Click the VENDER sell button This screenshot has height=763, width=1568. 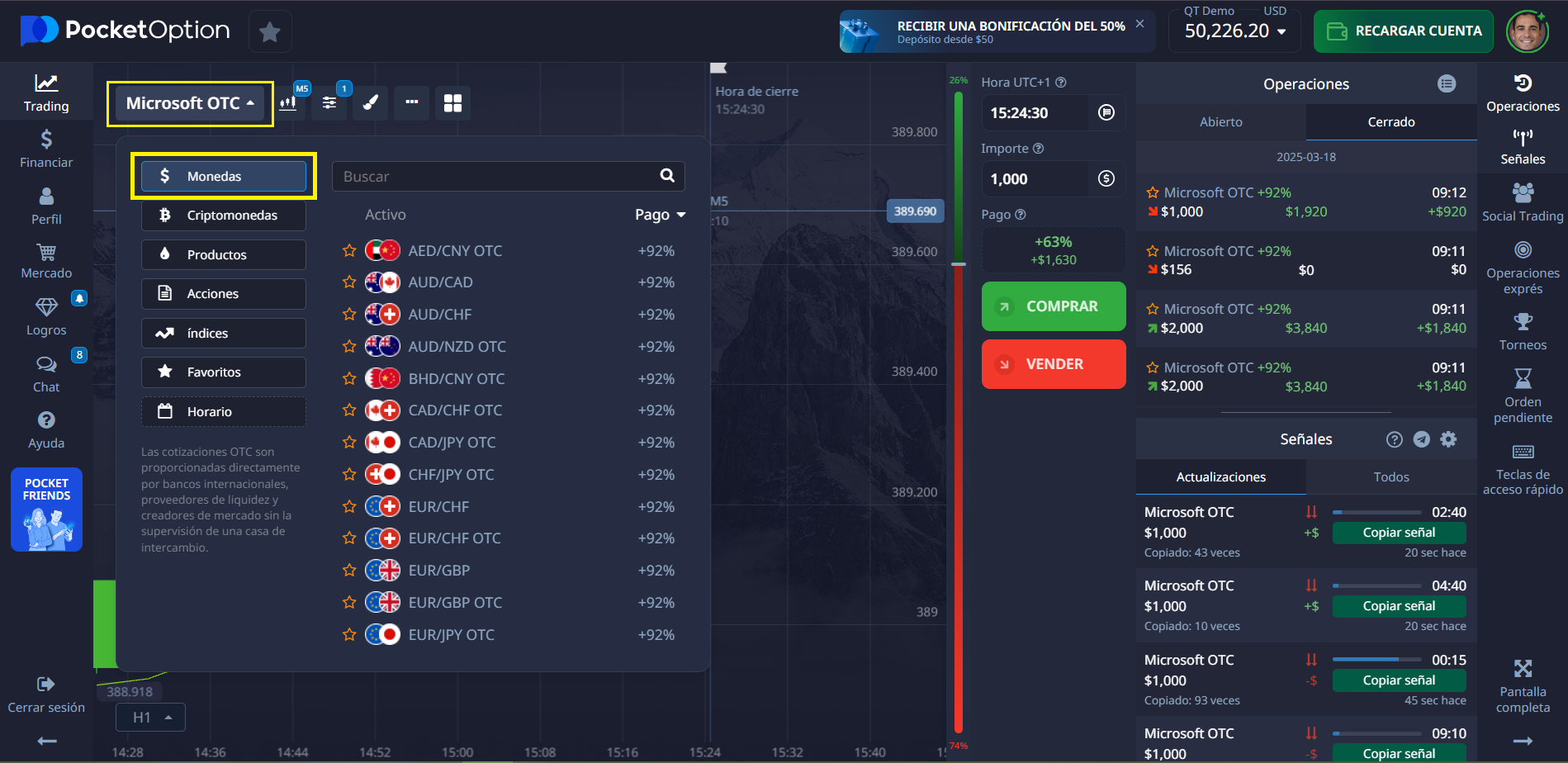(x=1054, y=364)
